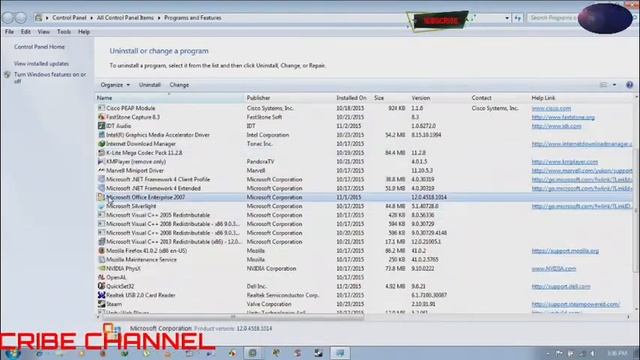
Task: Select Microsoft Visual C++ 2005 Redistributable
Action: pyautogui.click(x=363, y=215)
